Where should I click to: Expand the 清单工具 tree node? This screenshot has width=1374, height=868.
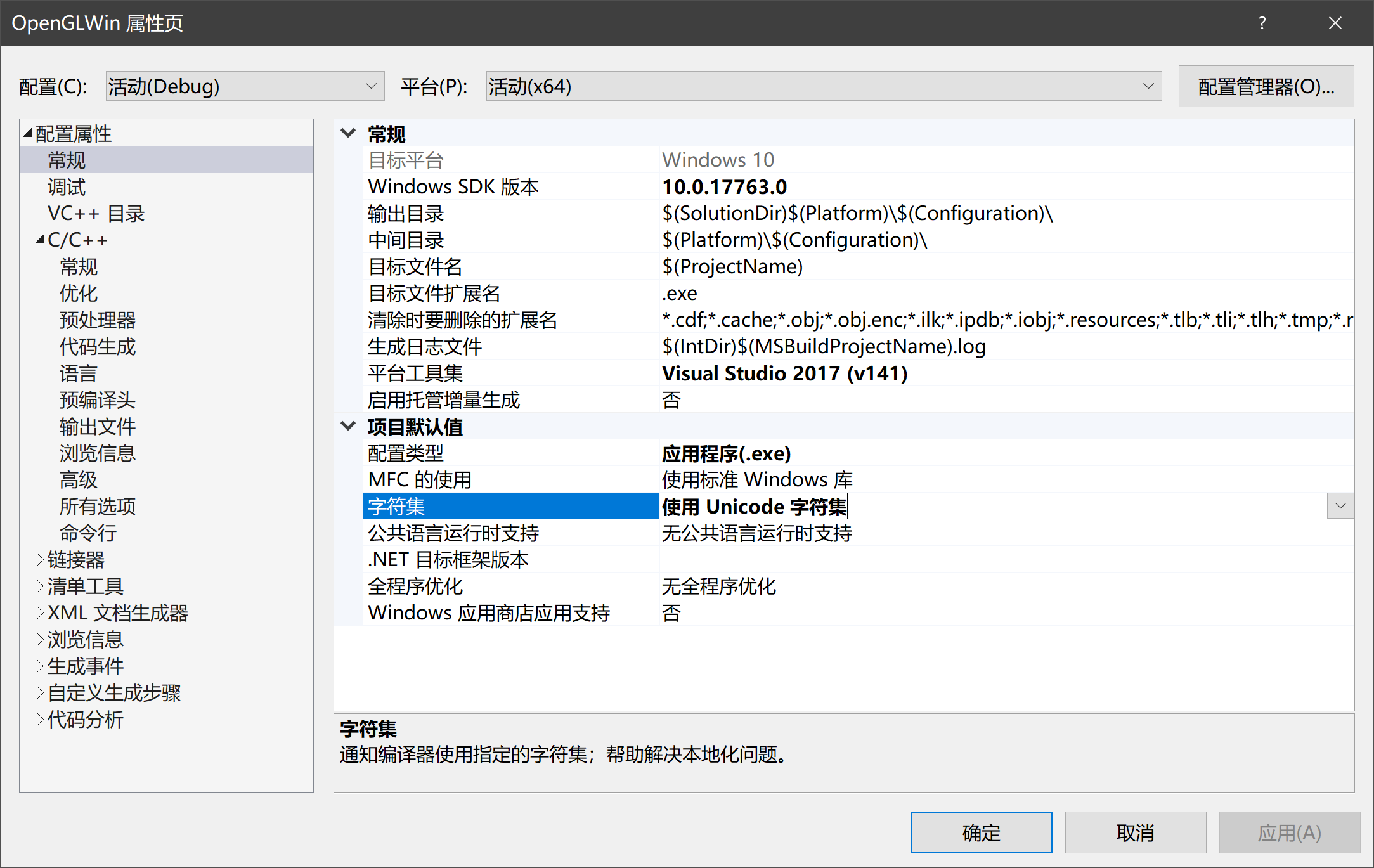click(x=39, y=586)
